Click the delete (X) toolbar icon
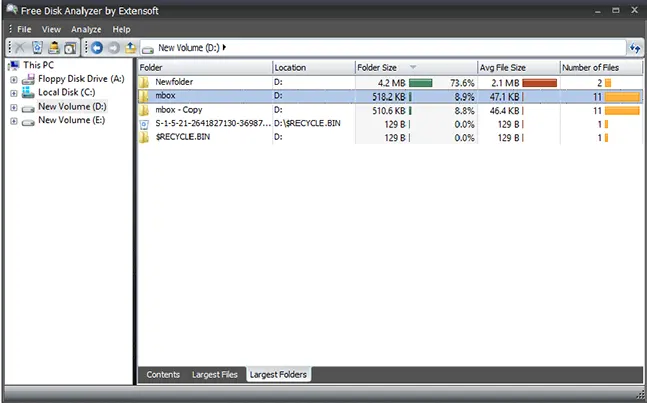Image resolution: width=647 pixels, height=403 pixels. (20, 48)
